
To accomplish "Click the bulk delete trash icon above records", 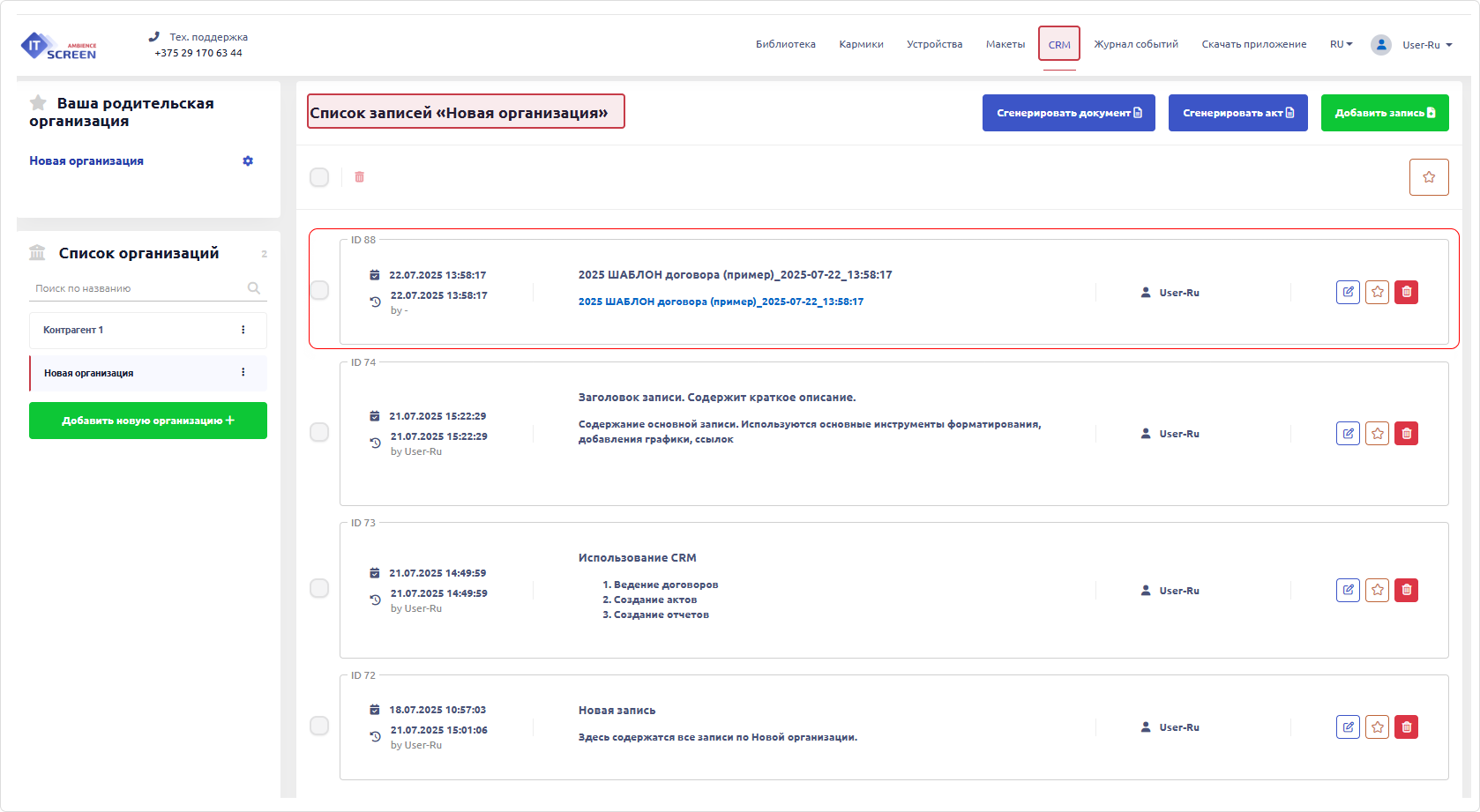I will tap(360, 177).
